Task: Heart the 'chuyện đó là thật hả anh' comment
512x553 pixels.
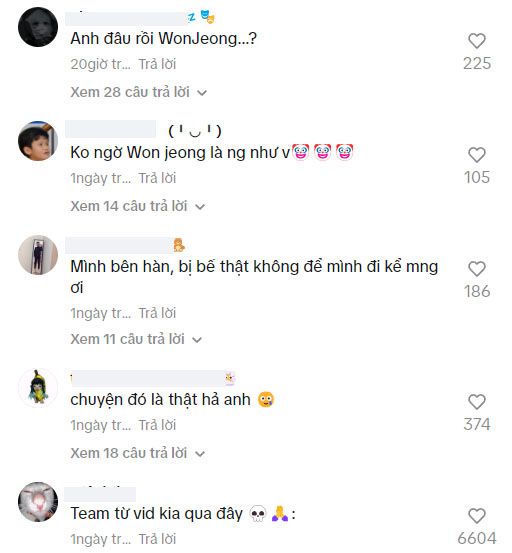Action: click(x=477, y=402)
